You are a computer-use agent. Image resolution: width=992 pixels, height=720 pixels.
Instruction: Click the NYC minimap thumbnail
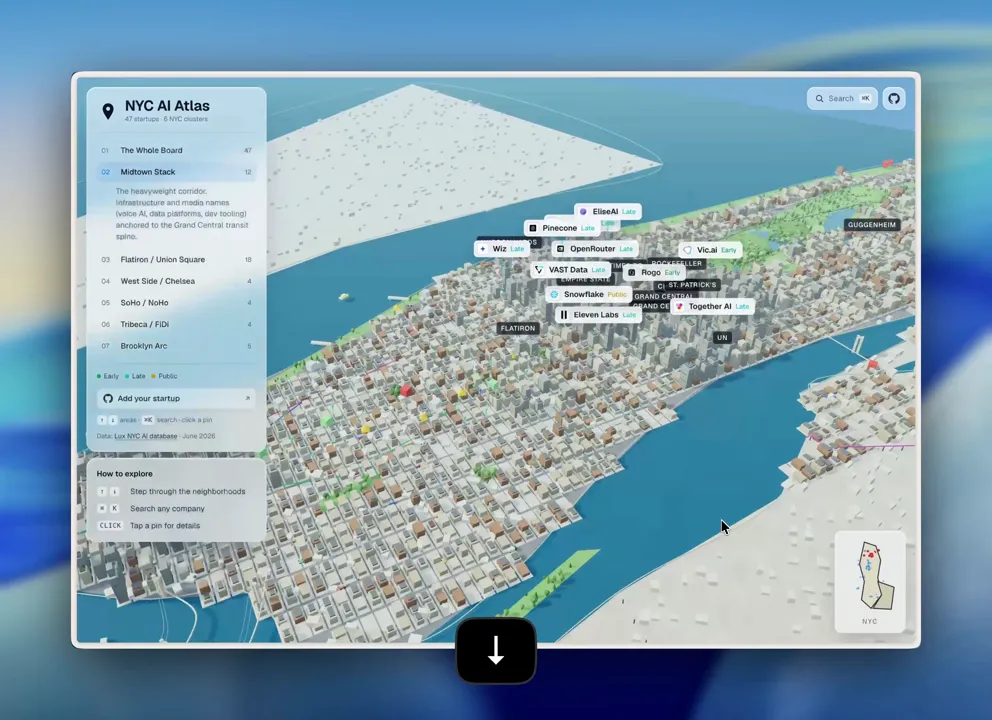870,581
